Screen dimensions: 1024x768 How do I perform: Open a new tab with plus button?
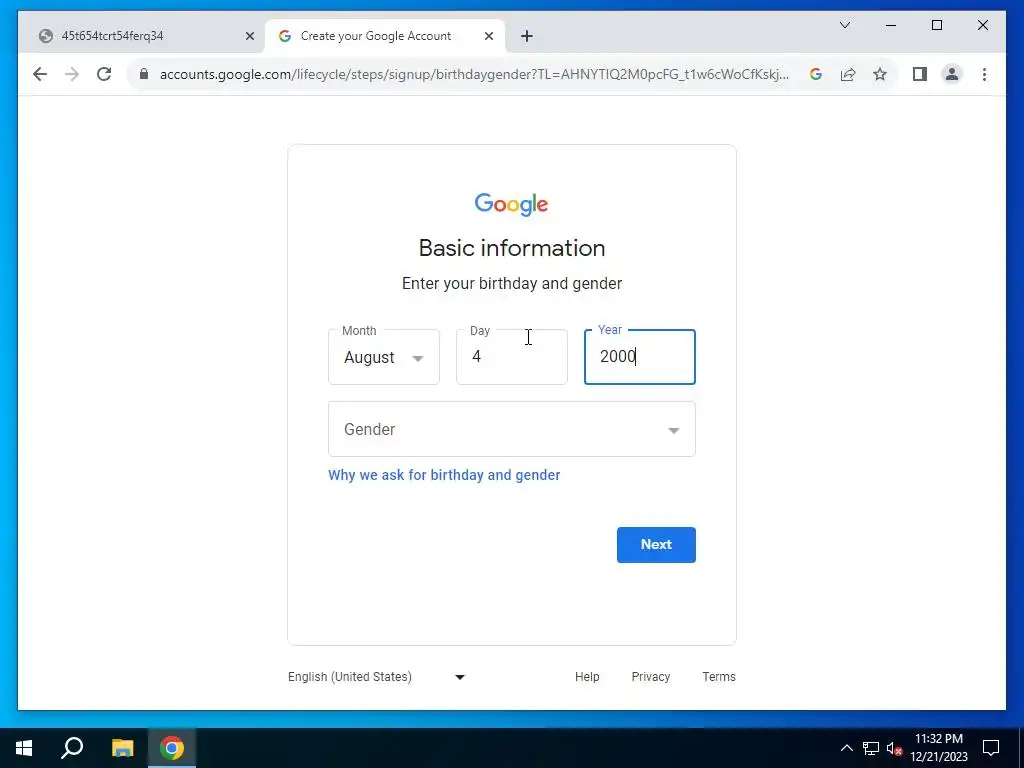click(x=527, y=37)
